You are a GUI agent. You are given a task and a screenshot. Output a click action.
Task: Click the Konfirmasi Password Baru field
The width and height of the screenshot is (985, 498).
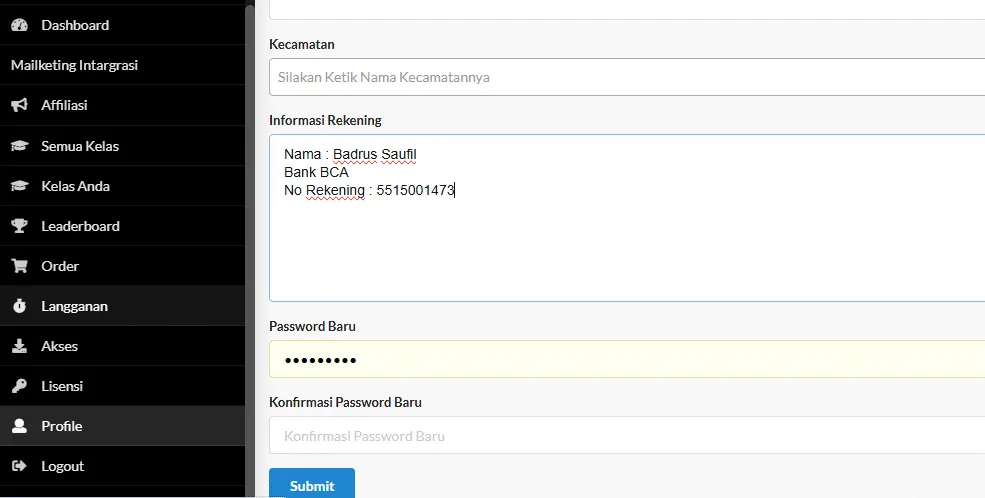(626, 436)
